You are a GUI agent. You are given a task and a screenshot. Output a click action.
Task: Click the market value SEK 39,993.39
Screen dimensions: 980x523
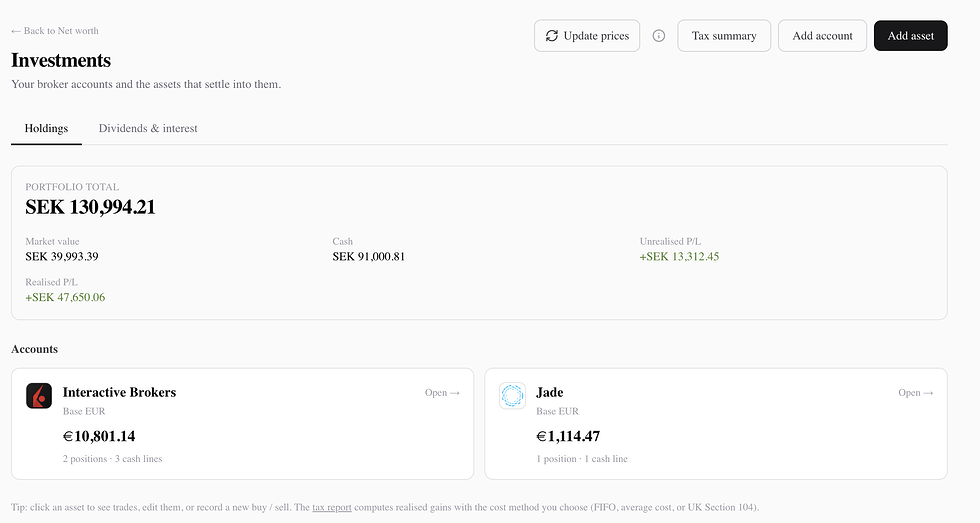click(x=62, y=256)
